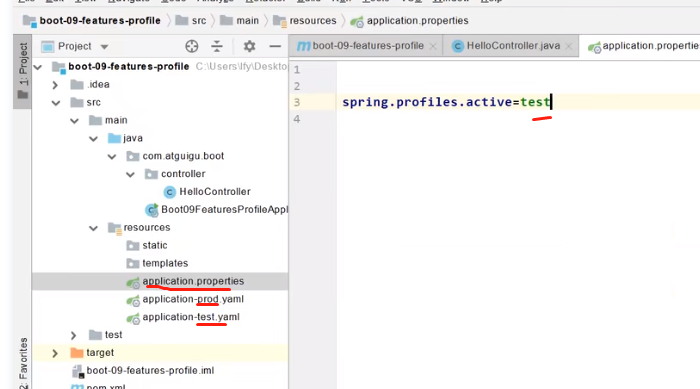Select the .idea folder in tree

(x=98, y=84)
